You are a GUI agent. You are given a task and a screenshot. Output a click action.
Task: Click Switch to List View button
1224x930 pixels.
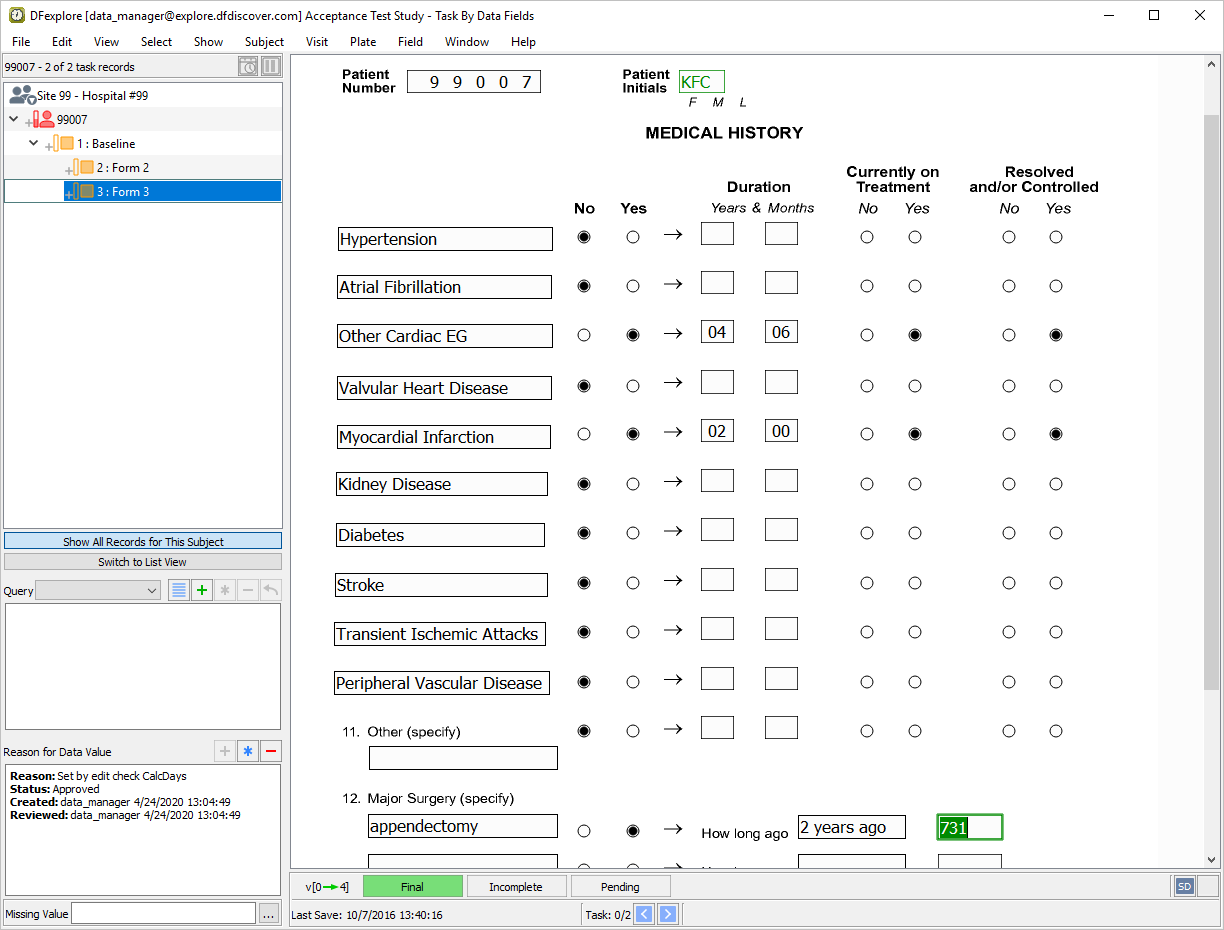click(x=143, y=562)
